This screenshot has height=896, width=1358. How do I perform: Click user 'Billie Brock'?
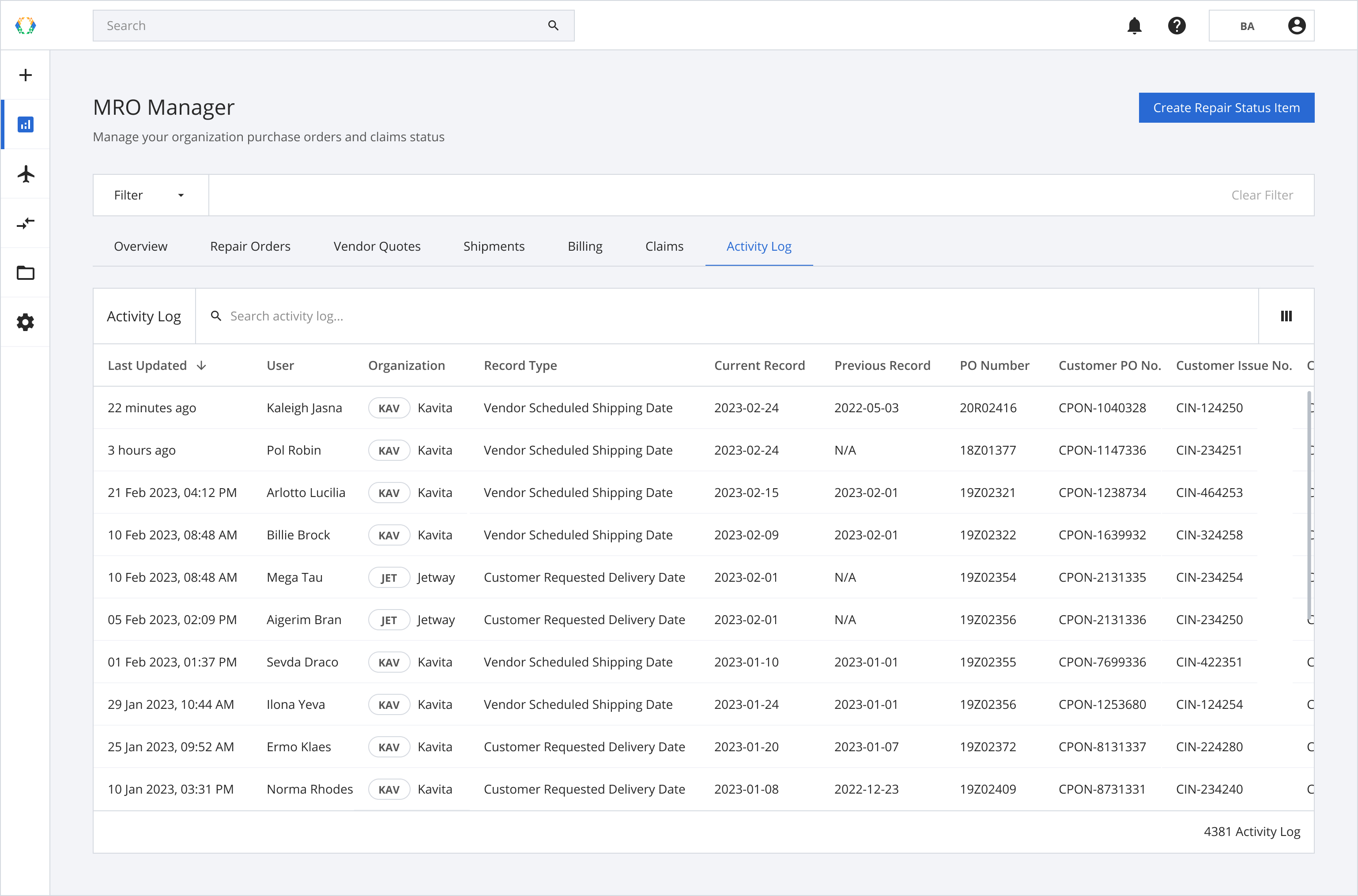298,535
